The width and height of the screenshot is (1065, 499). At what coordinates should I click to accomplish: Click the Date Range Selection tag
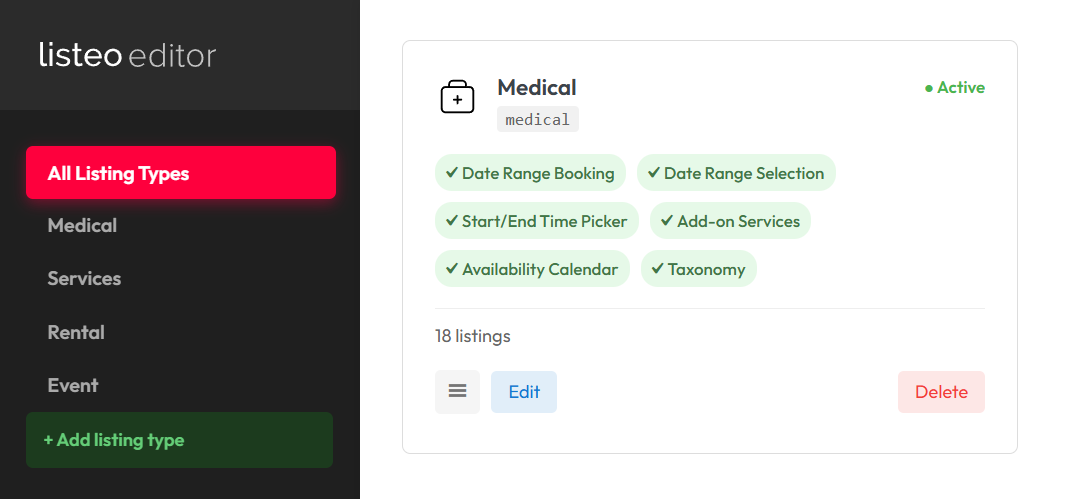point(736,173)
